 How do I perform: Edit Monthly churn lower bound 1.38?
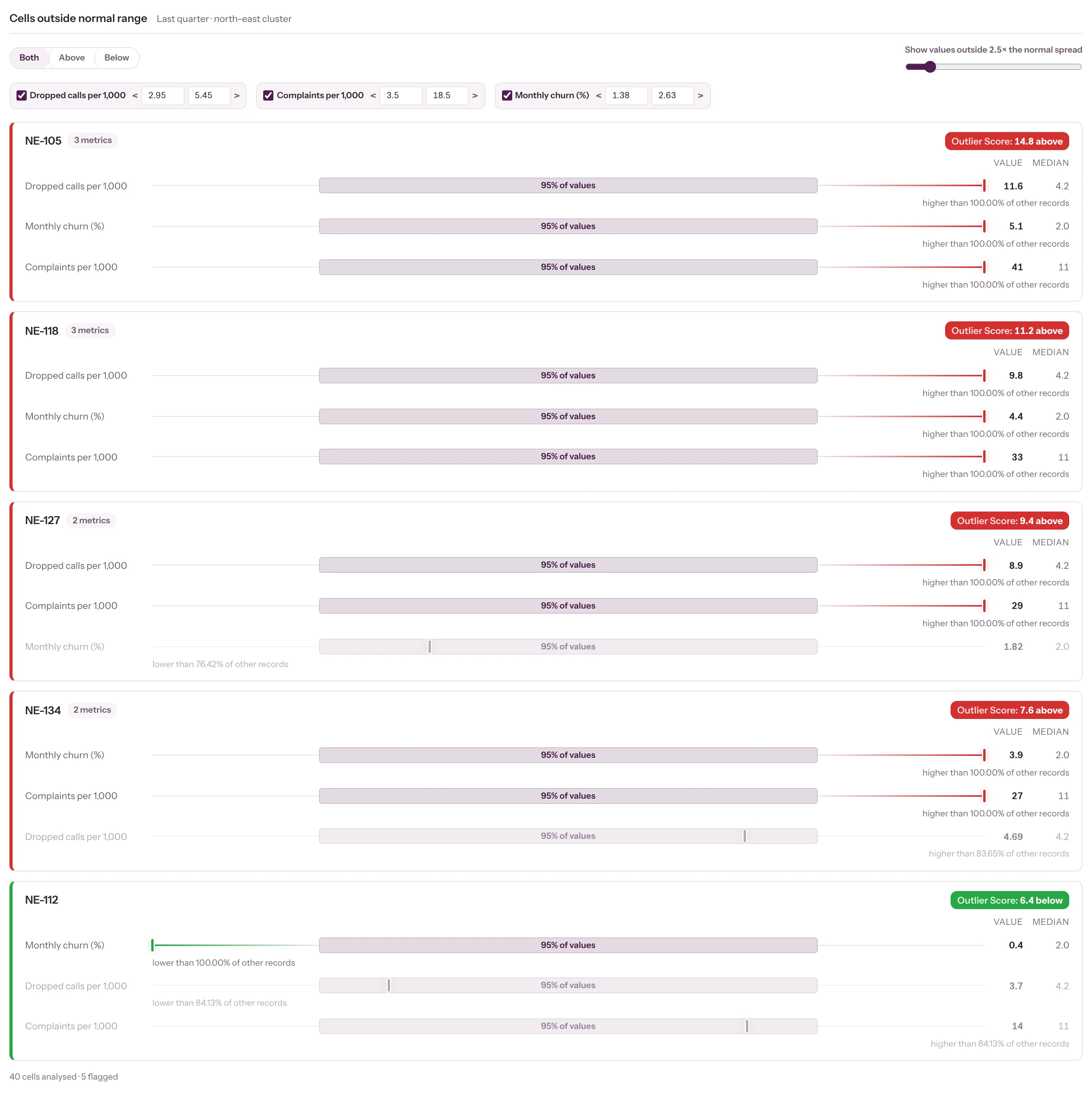click(x=627, y=95)
